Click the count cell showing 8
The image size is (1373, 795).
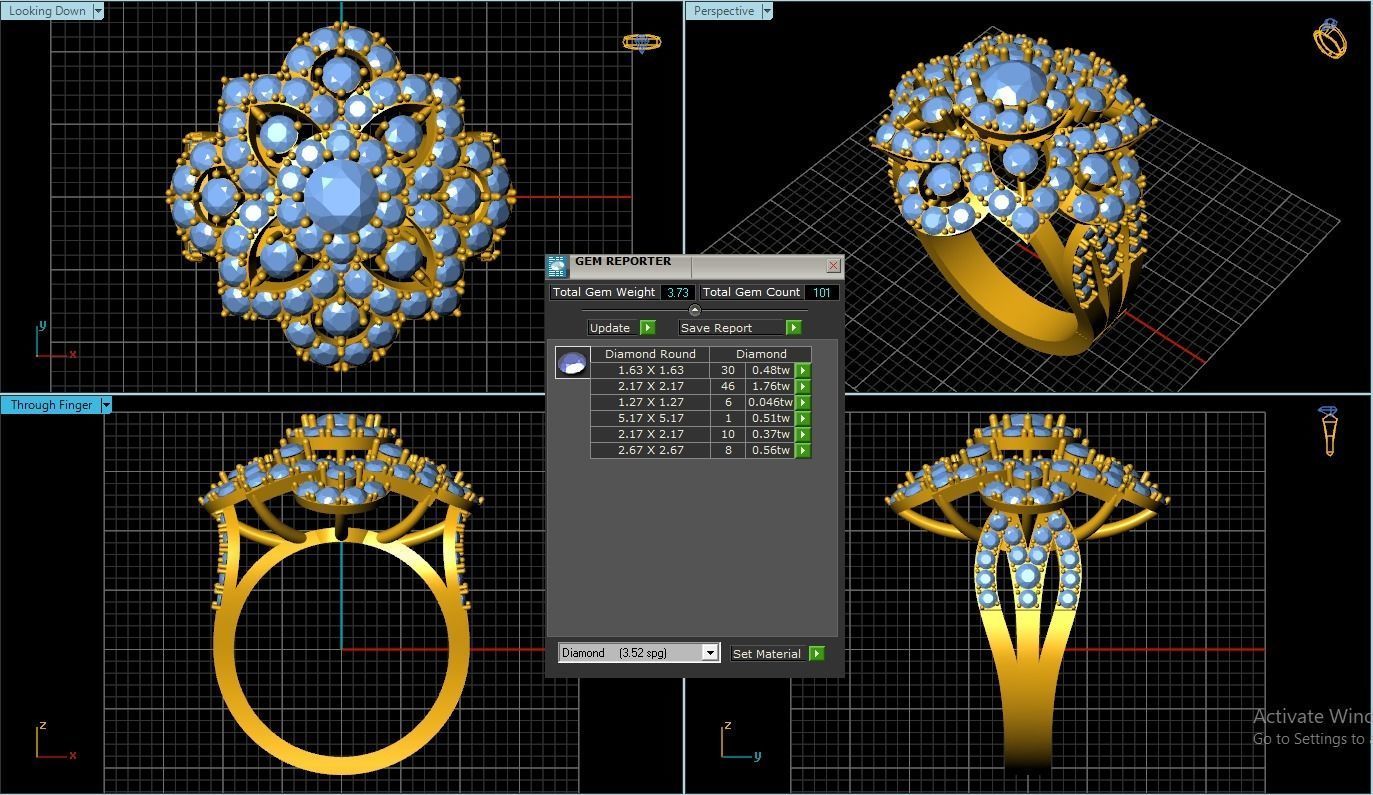click(728, 450)
